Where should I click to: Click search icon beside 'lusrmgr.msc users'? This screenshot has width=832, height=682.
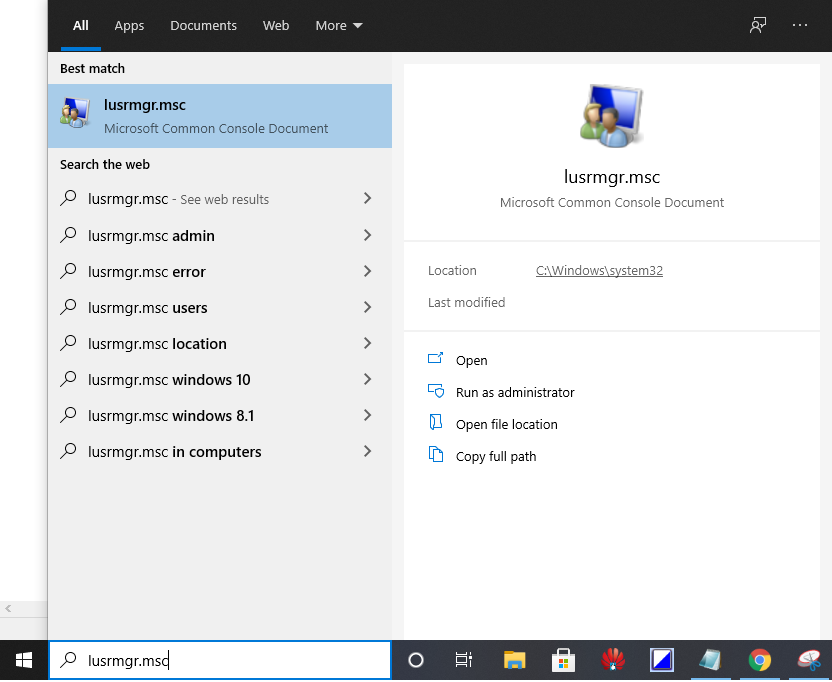68,307
